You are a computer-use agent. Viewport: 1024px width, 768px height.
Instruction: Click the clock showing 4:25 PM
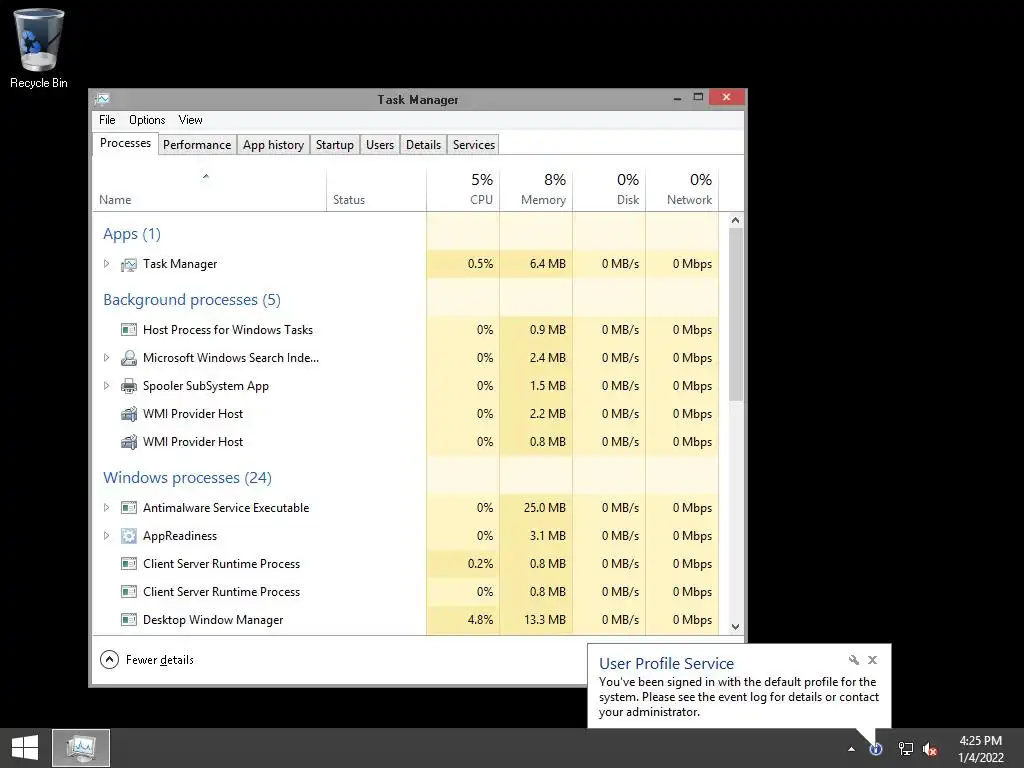[x=980, y=741]
